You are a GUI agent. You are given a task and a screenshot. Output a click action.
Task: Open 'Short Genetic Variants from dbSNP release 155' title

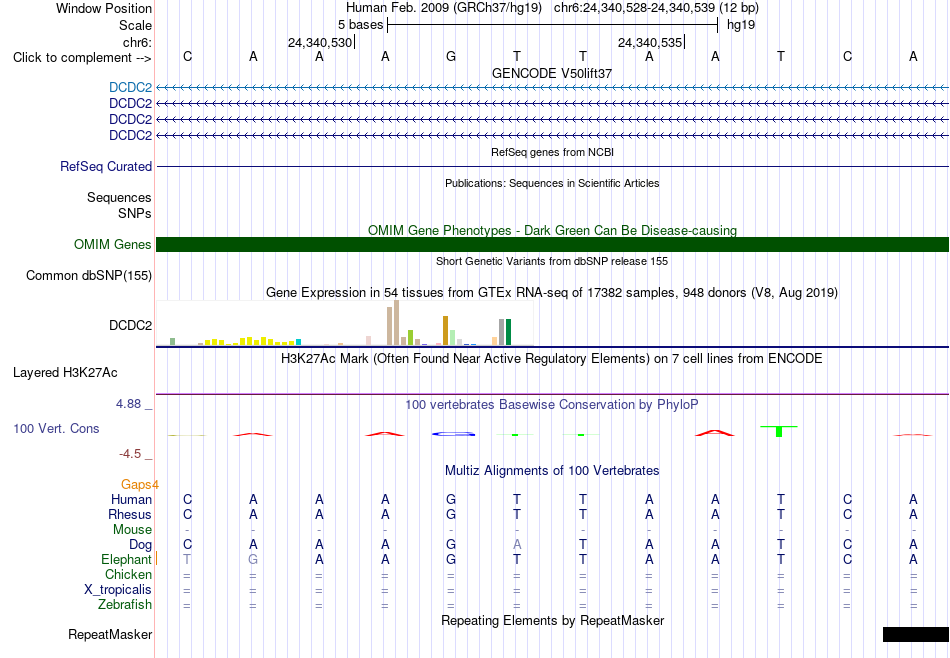pyautogui.click(x=552, y=261)
